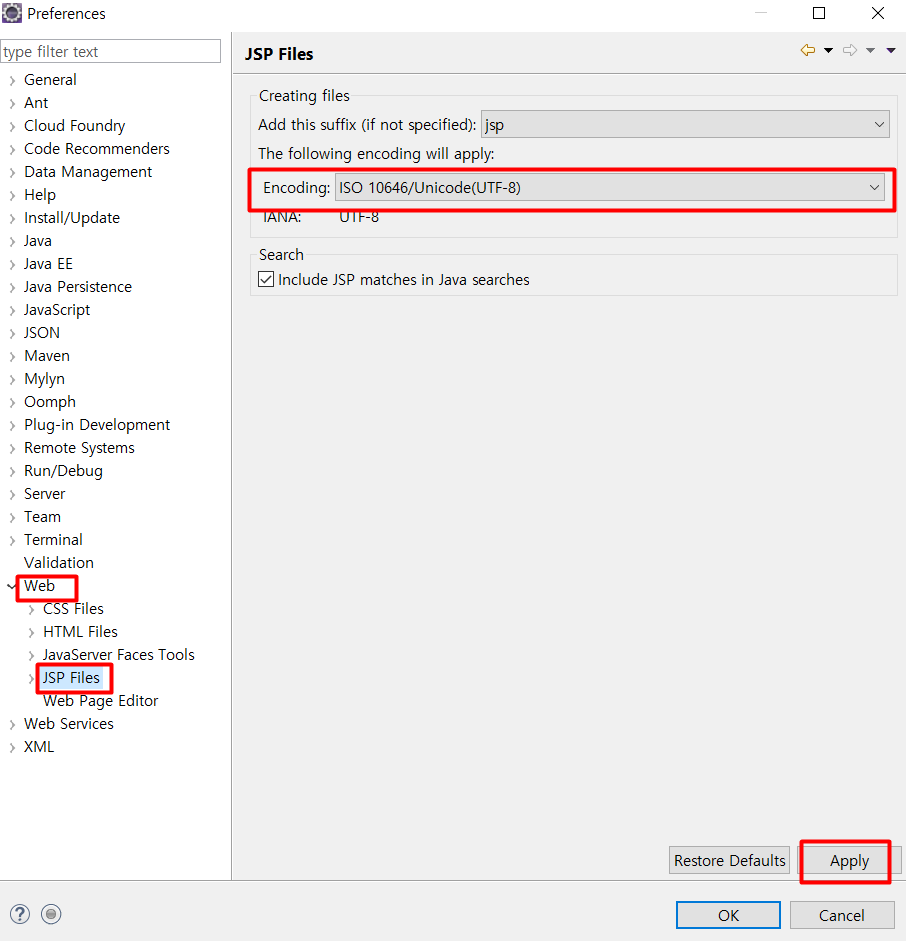This screenshot has width=906, height=941.
Task: Select Oomph preference category
Action: pyautogui.click(x=49, y=401)
